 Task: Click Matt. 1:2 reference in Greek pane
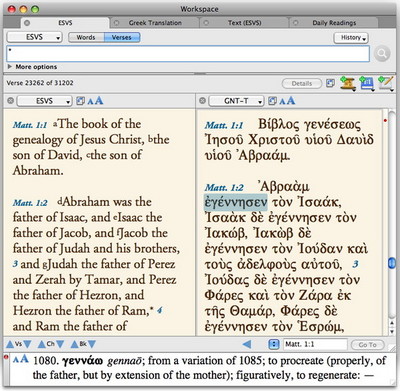coord(224,188)
